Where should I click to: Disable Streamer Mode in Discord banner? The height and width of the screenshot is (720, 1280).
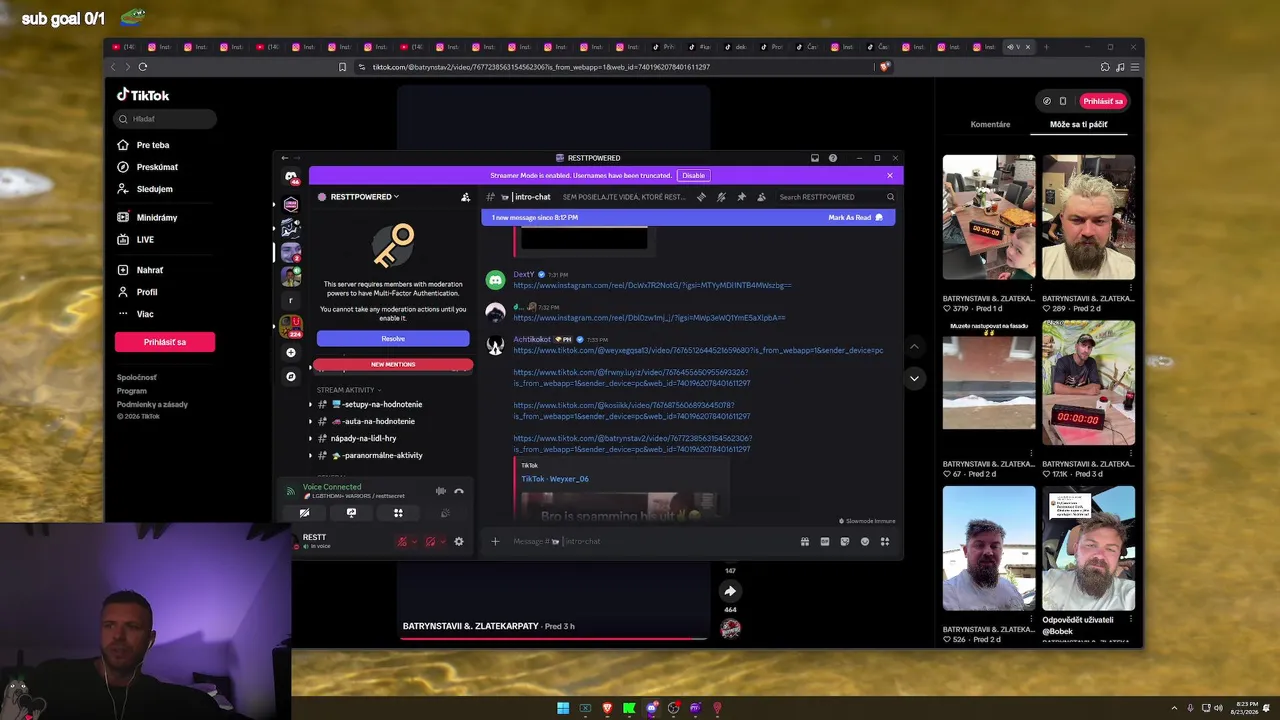click(693, 176)
